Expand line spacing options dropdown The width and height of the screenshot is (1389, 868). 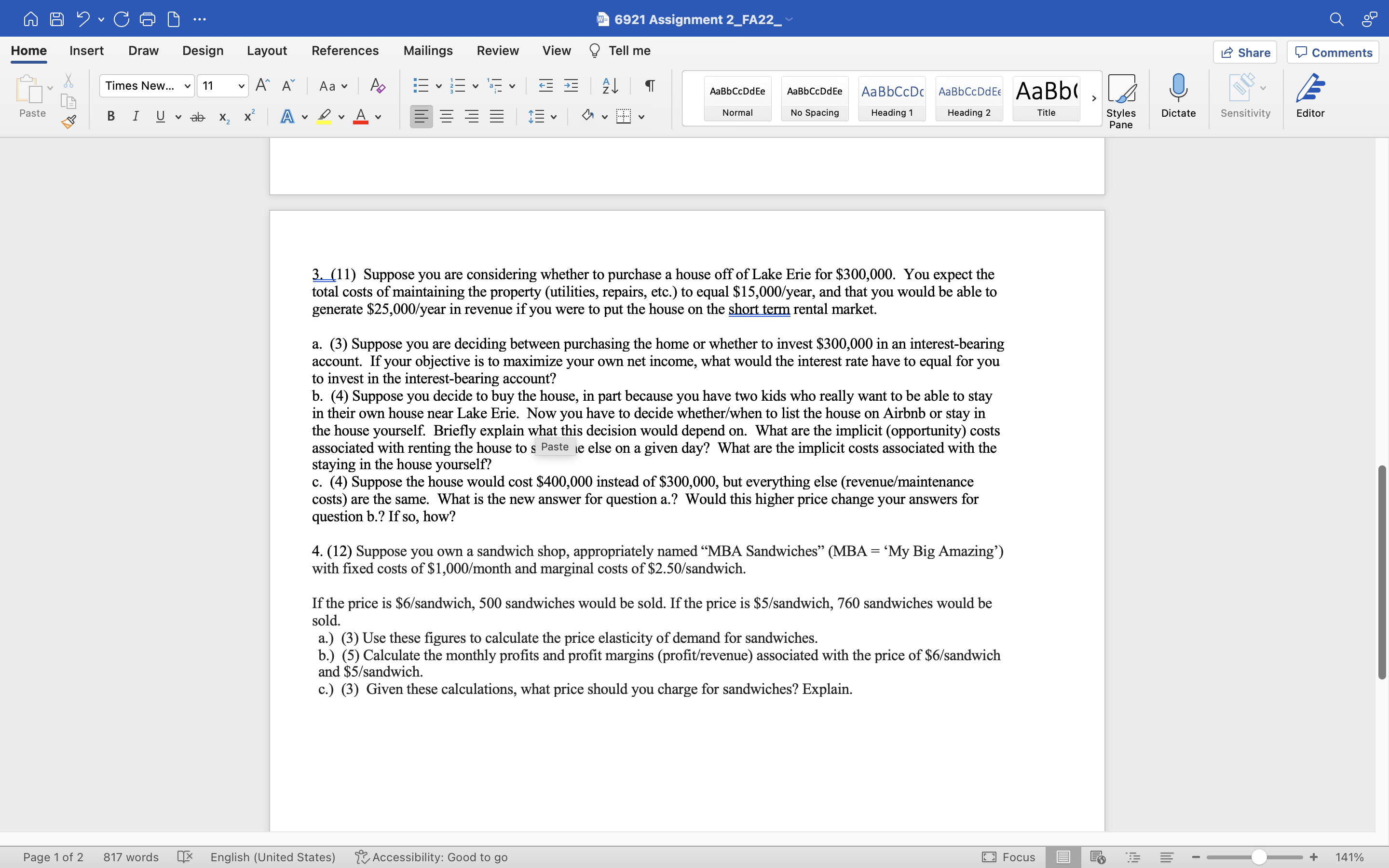[553, 117]
